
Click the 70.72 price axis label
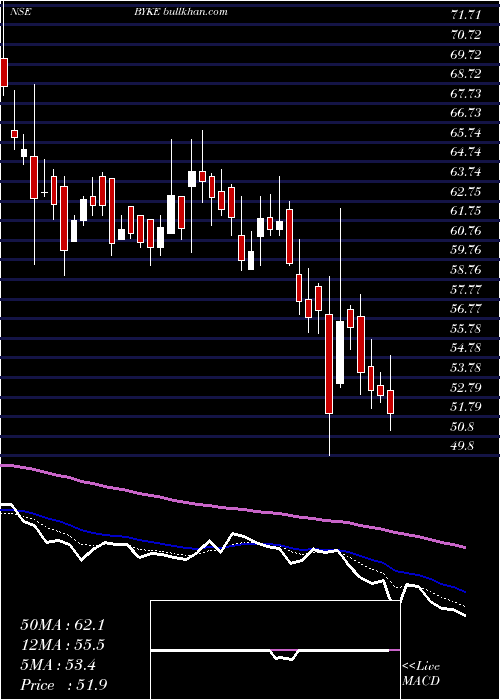coord(466,35)
